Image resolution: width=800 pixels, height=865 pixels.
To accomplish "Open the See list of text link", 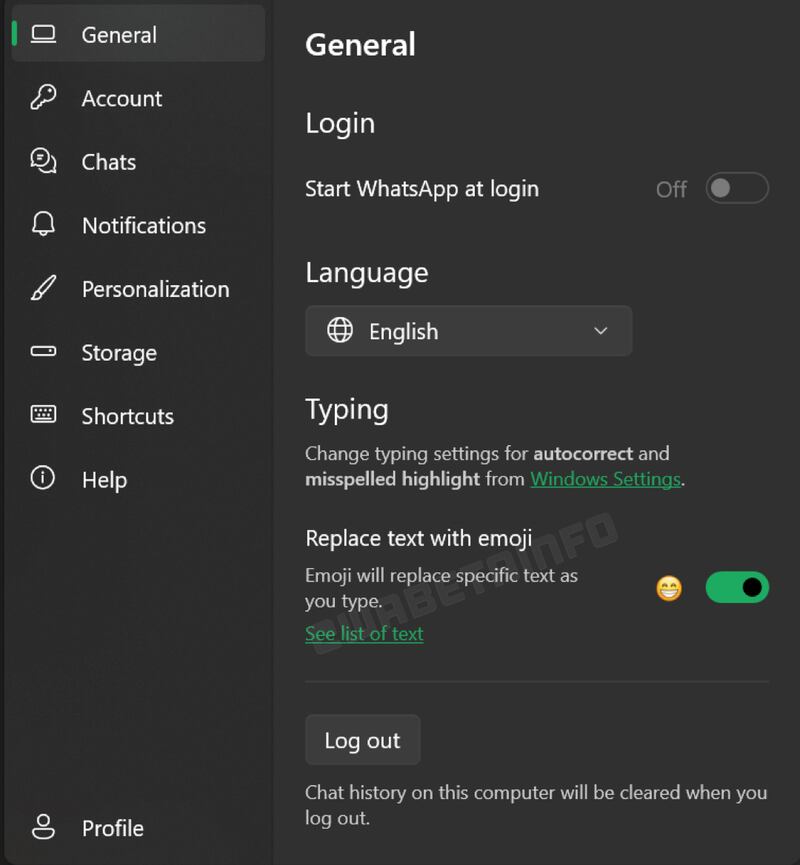I will tap(364, 633).
